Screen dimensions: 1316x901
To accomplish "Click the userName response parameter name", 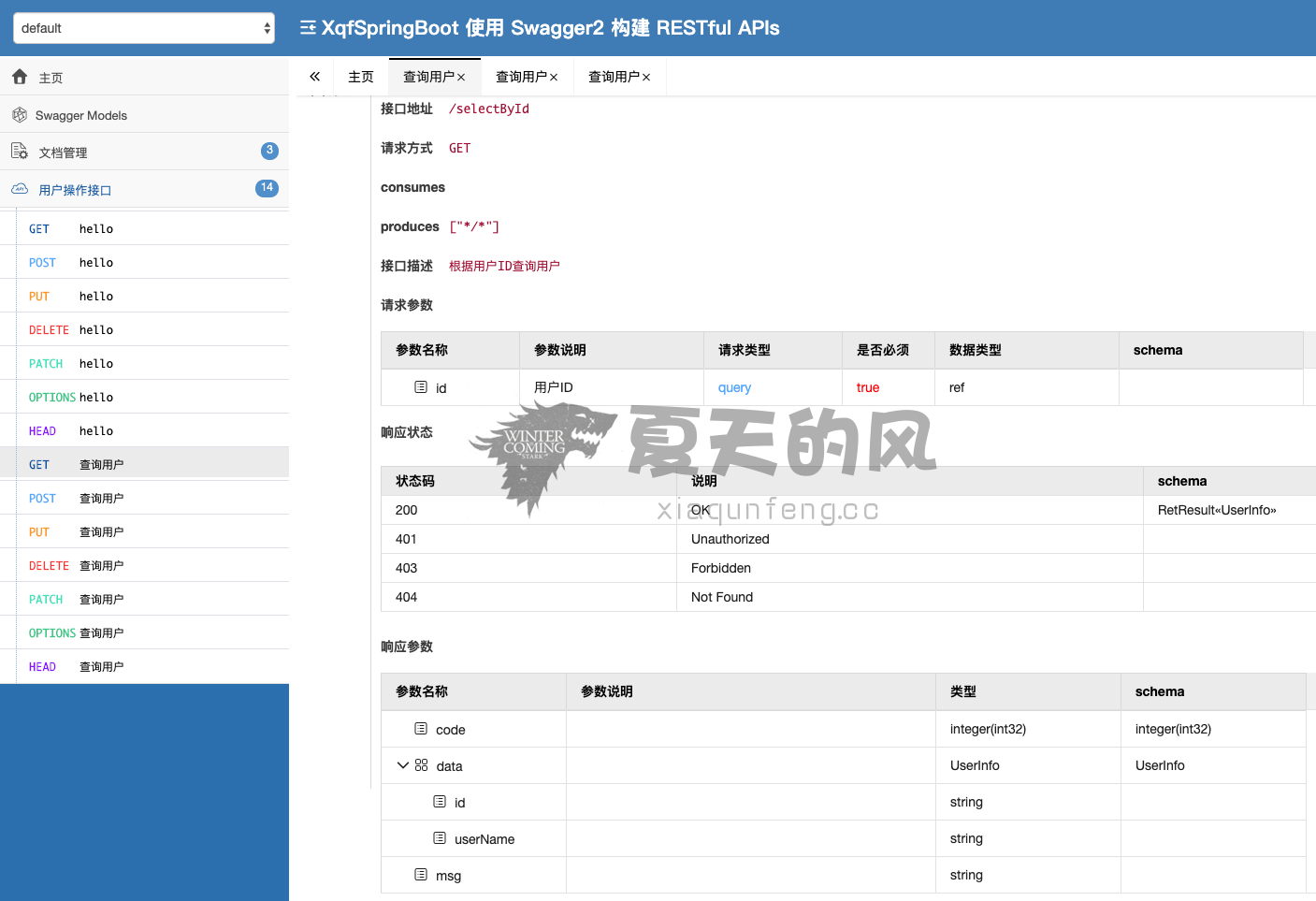I will click(484, 839).
